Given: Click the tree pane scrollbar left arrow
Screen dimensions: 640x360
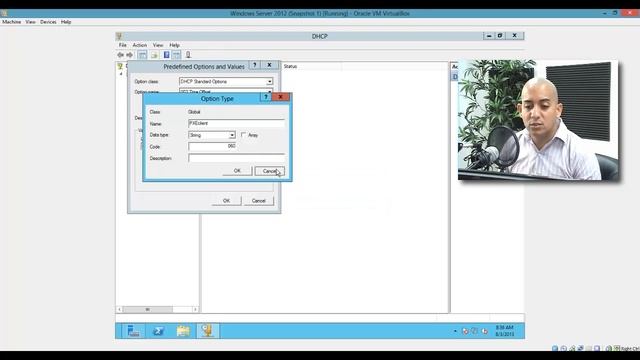Looking at the screenshot, I should tap(119, 309).
